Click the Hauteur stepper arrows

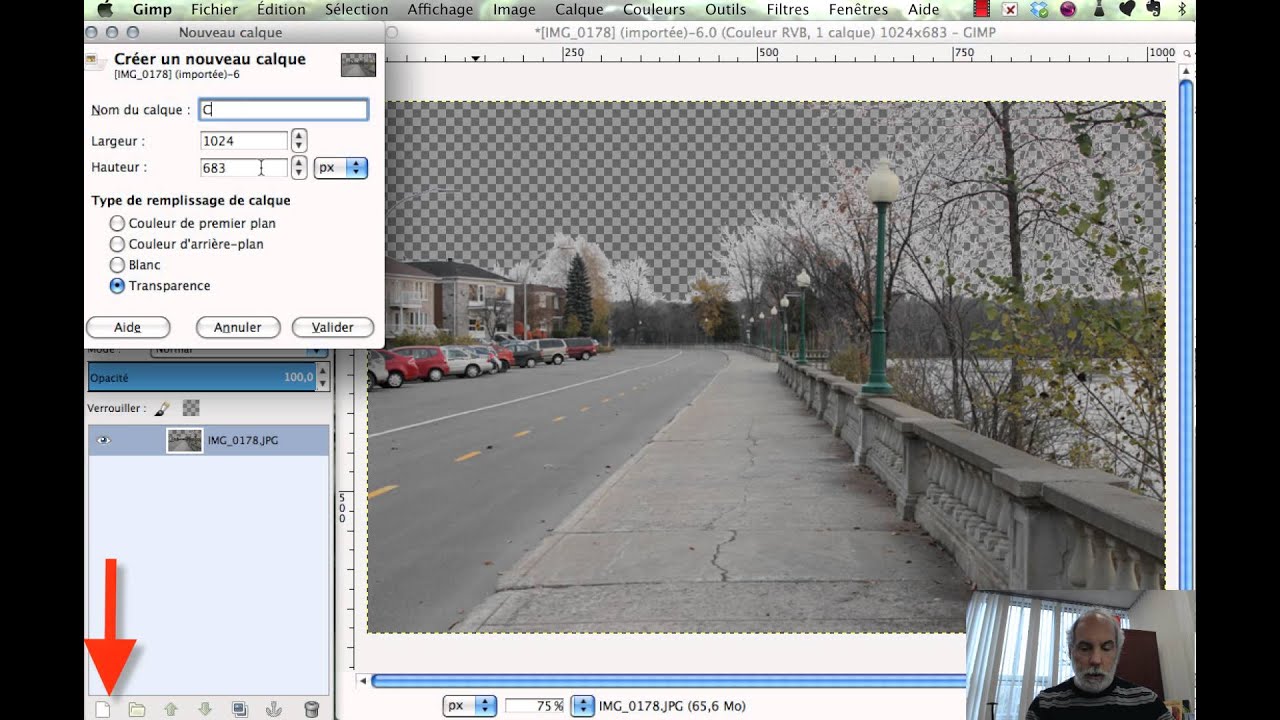[298, 168]
